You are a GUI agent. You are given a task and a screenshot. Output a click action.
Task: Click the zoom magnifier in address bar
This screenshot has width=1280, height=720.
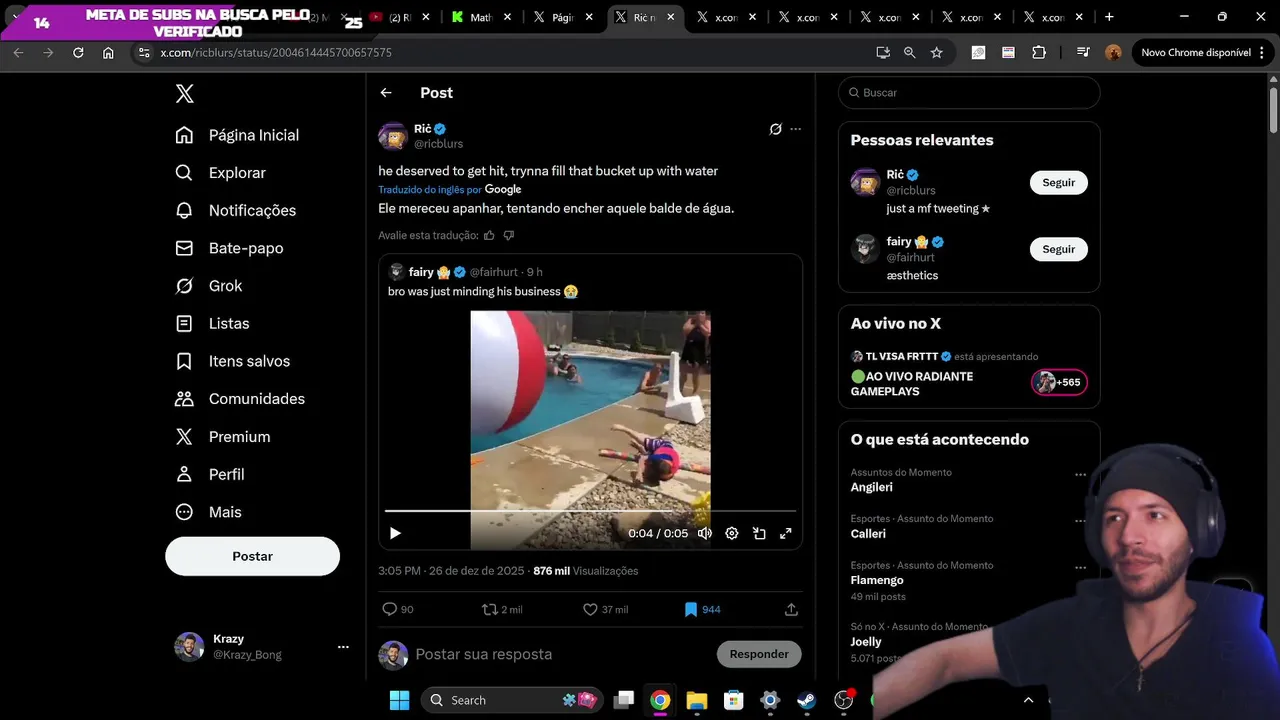[x=909, y=53]
